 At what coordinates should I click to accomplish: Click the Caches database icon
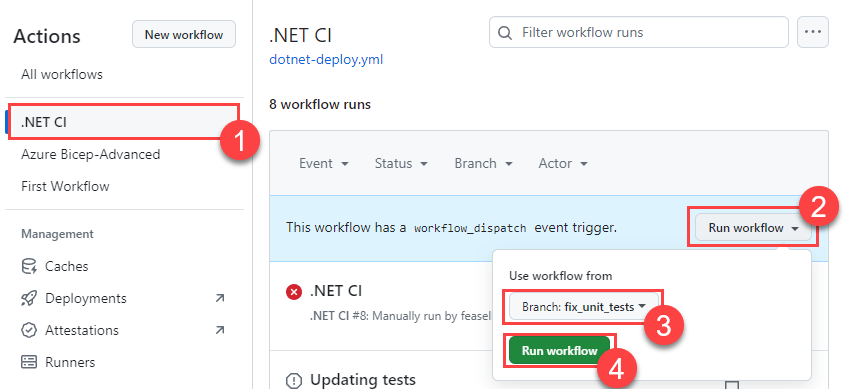29,266
